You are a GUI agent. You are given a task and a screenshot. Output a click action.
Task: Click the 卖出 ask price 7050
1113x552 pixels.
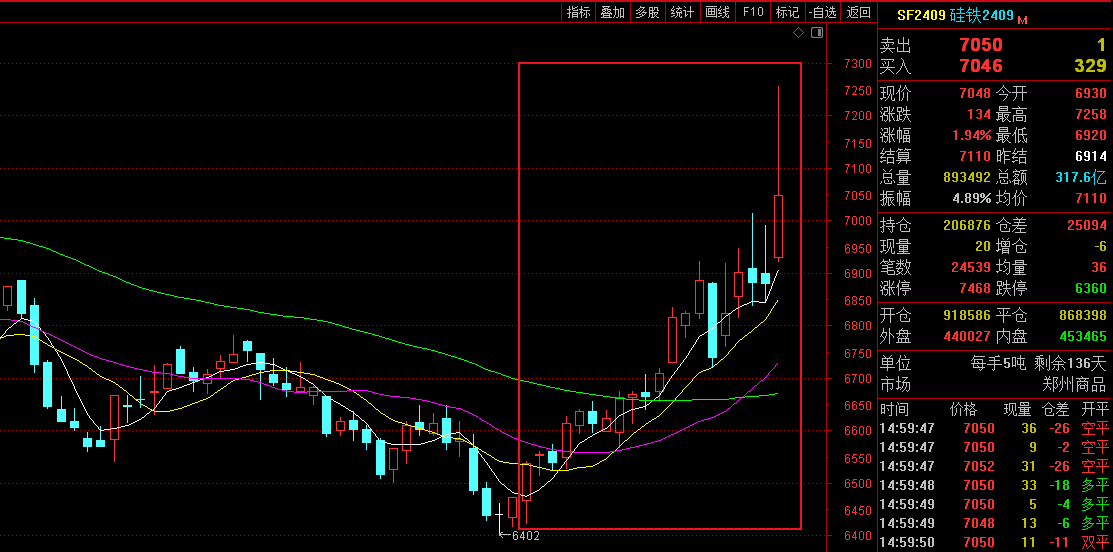[980, 45]
